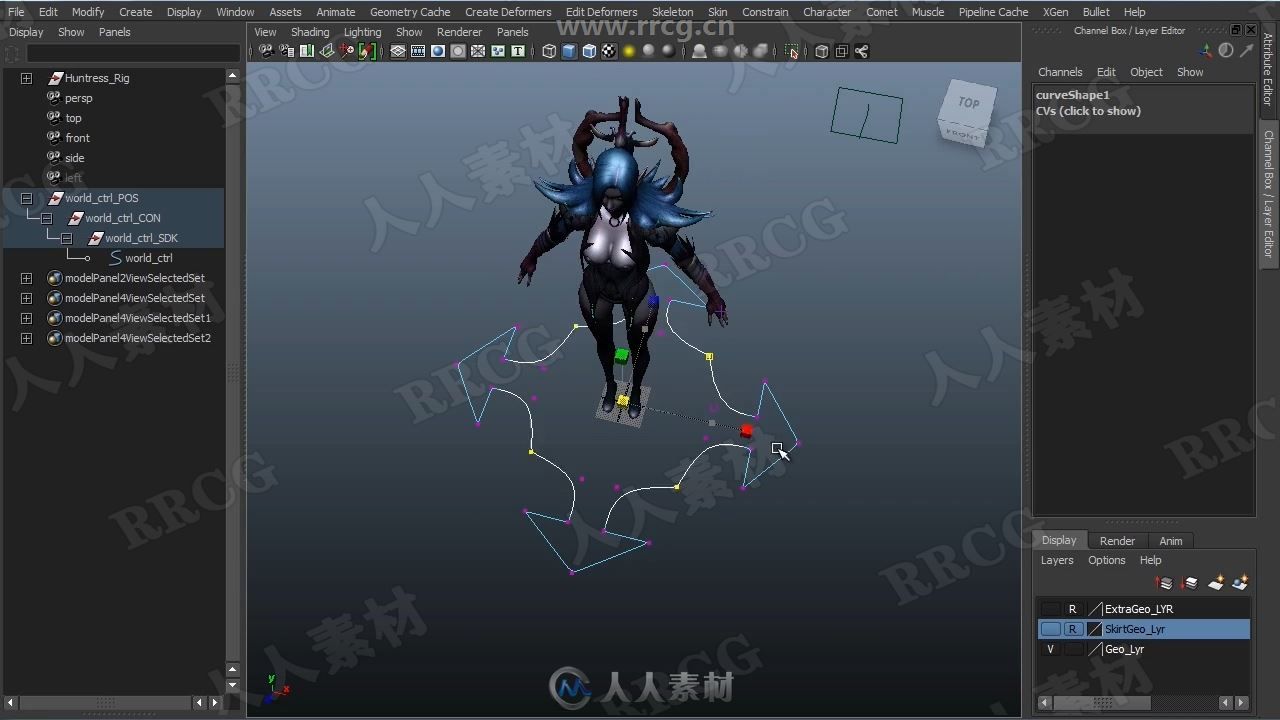Click 'CVs (click to show)' in Channel Box
Image resolution: width=1280 pixels, height=720 pixels.
(x=1088, y=111)
